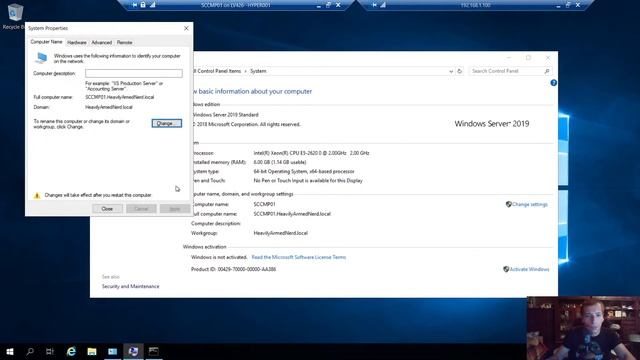Screen dimensions: 640x360
Task: Switch to the Hardware tab
Action: point(77,42)
